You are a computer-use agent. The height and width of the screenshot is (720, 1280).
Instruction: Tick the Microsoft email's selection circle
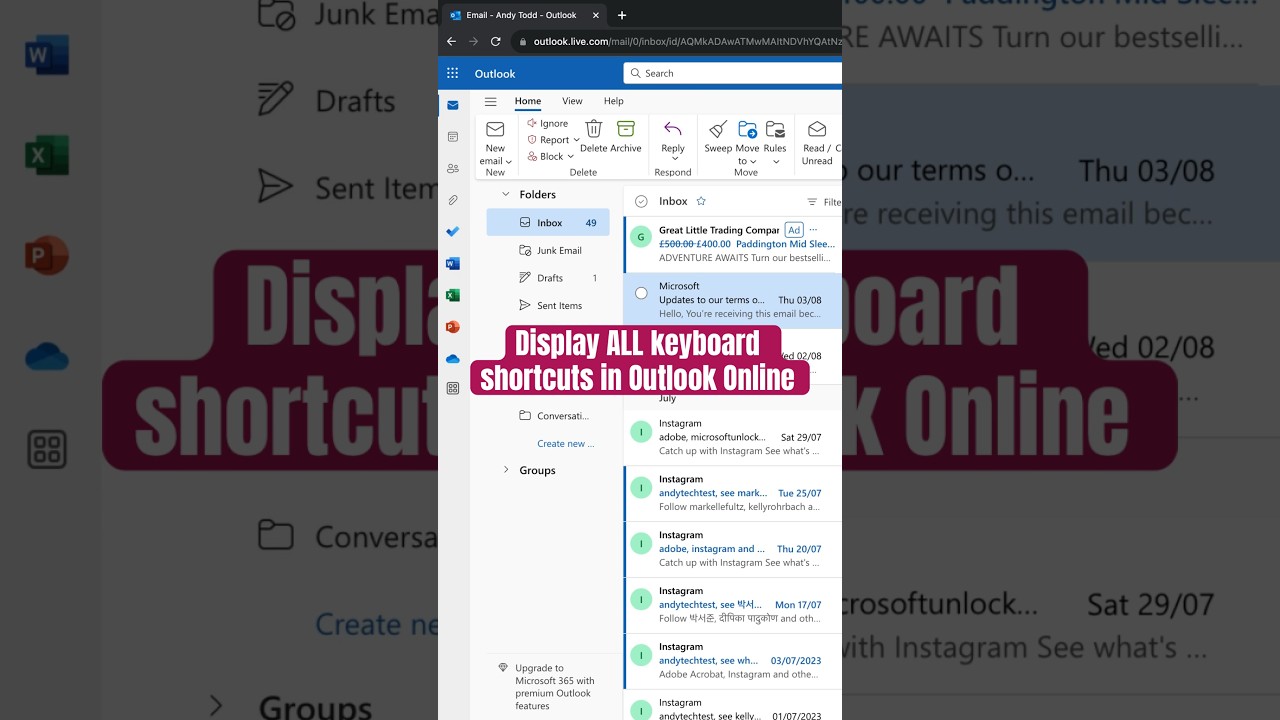point(641,293)
